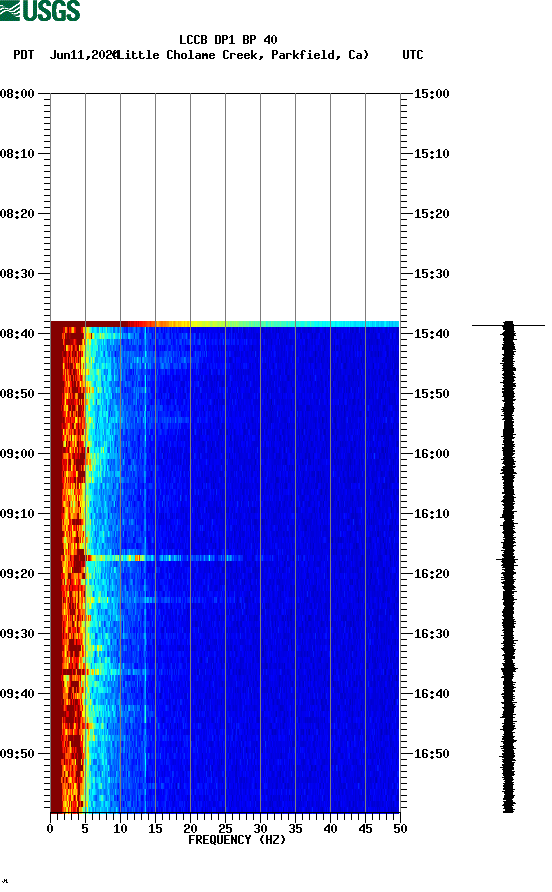Screen dimensions: 552x892
Task: Click the colored data-start band at 08:38
Action: pyautogui.click(x=225, y=324)
